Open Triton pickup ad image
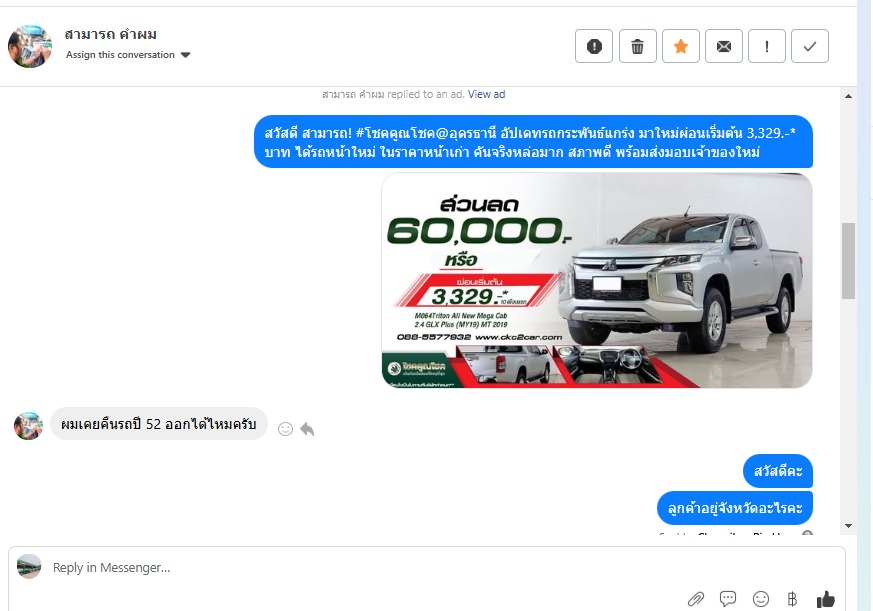This screenshot has width=873, height=611. point(597,280)
